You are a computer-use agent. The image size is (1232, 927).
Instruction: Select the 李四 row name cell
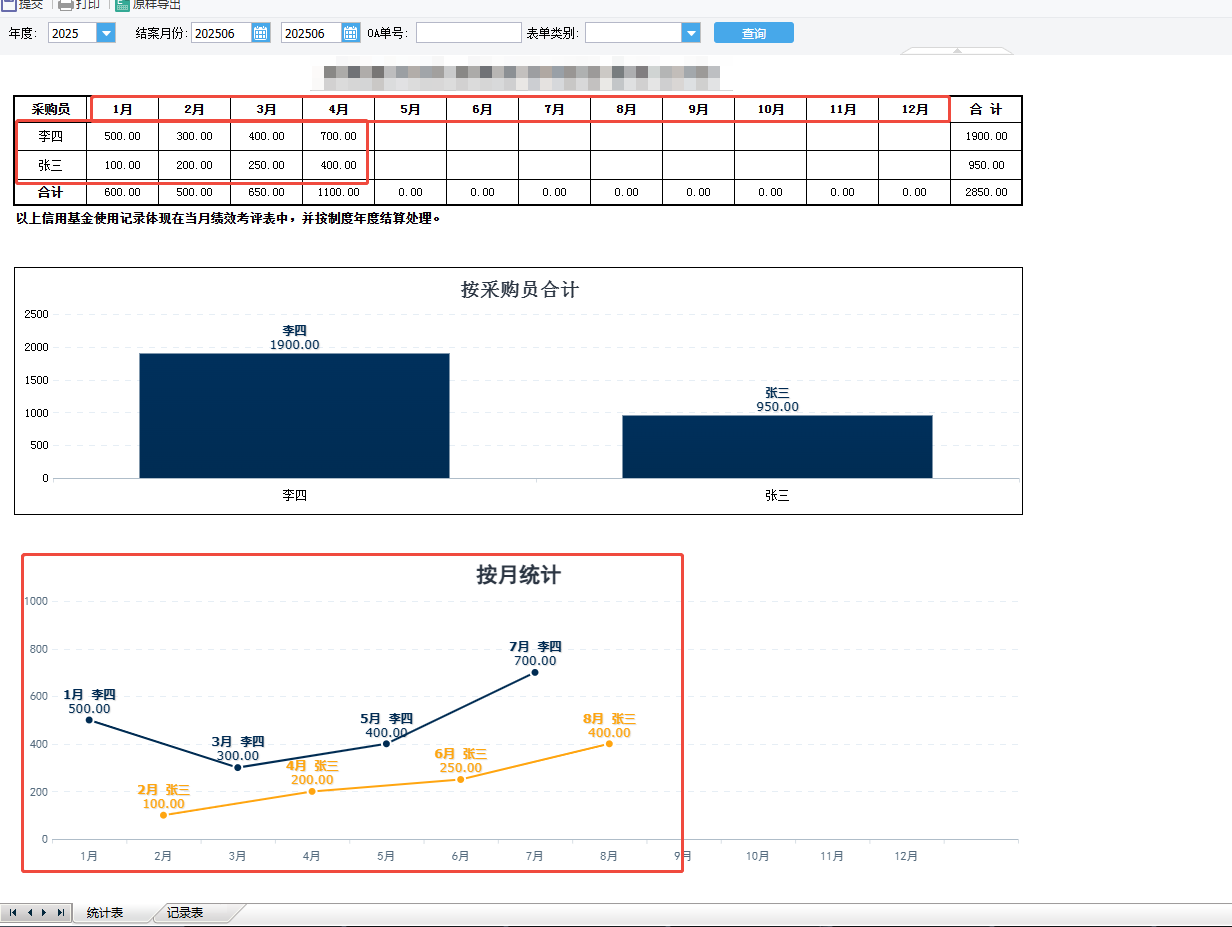click(x=51, y=136)
